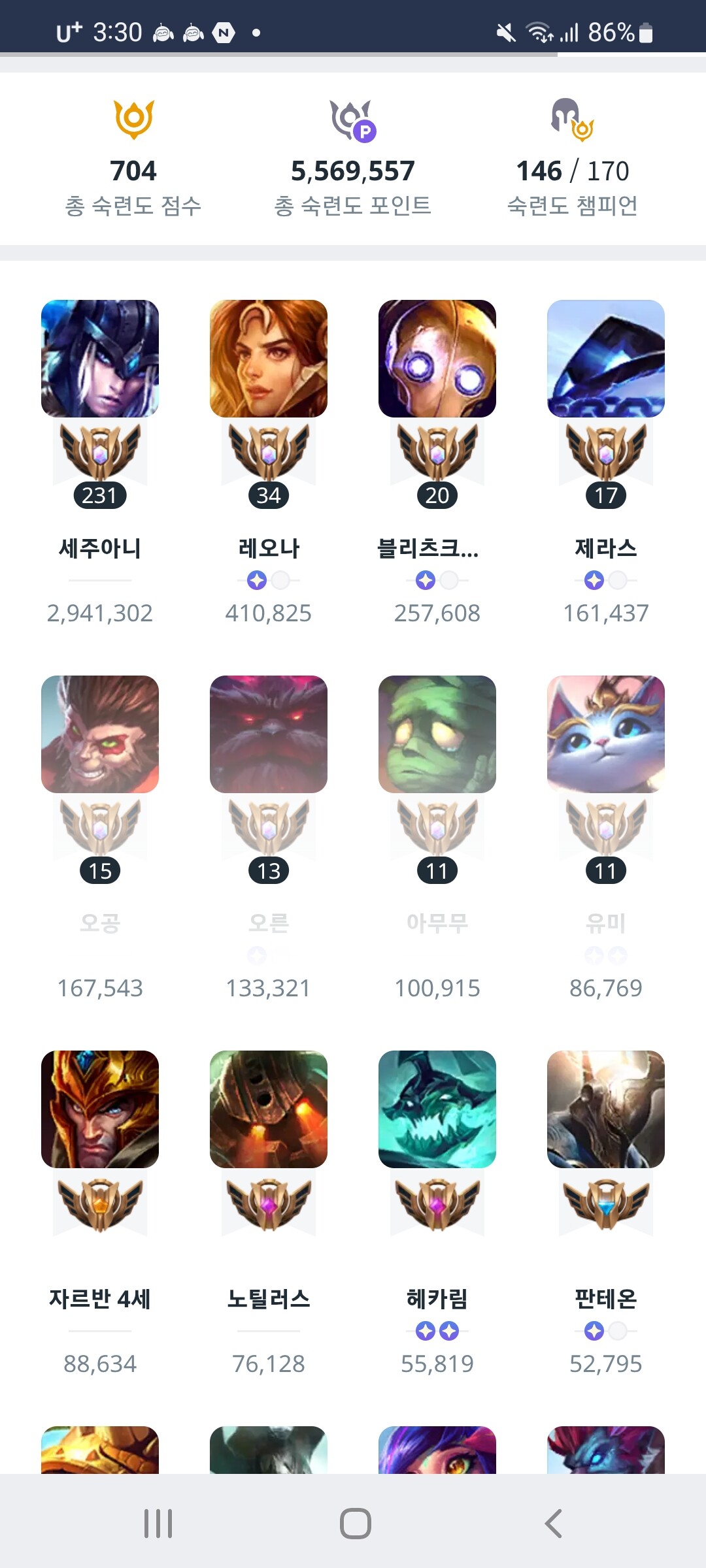
Task: Select the Amumu champion portrait
Action: click(x=437, y=734)
